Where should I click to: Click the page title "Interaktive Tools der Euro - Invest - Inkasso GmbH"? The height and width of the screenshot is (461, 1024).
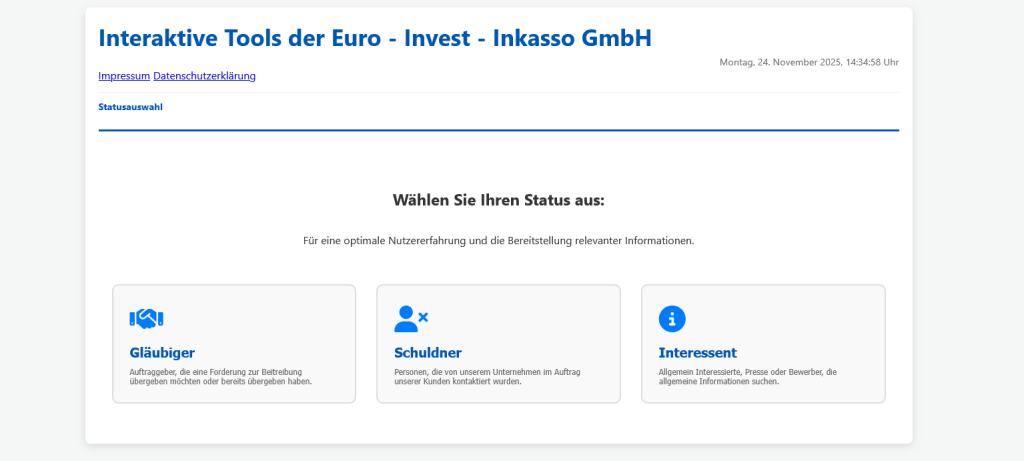click(x=375, y=38)
